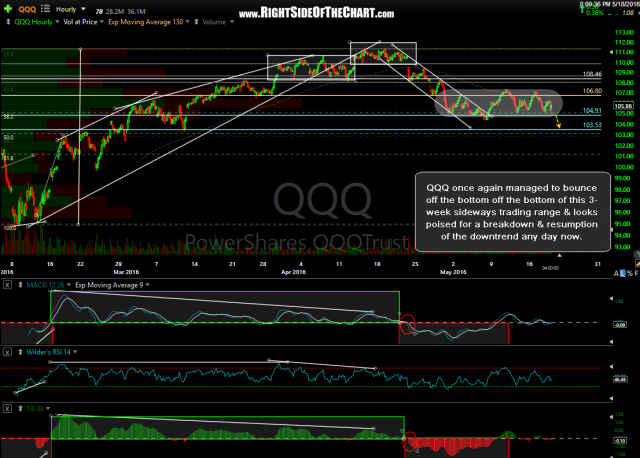This screenshot has height=458, width=640.
Task: Select the QQQ annotation text note
Action: click(x=511, y=212)
